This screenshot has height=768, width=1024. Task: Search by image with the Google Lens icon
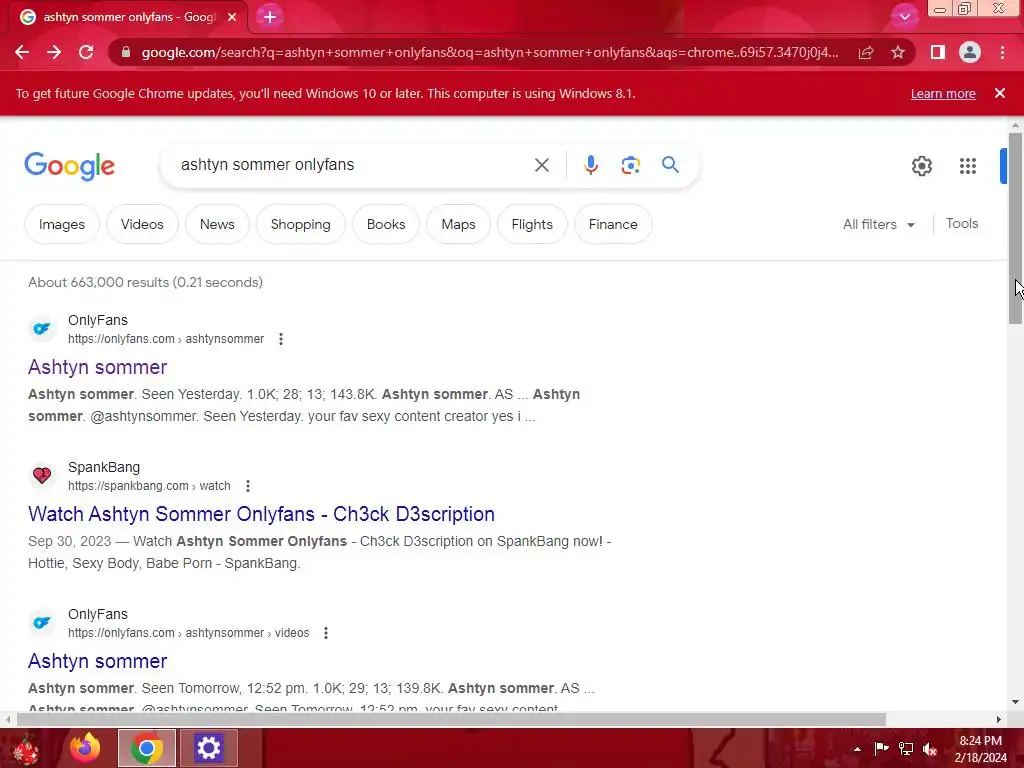(630, 165)
